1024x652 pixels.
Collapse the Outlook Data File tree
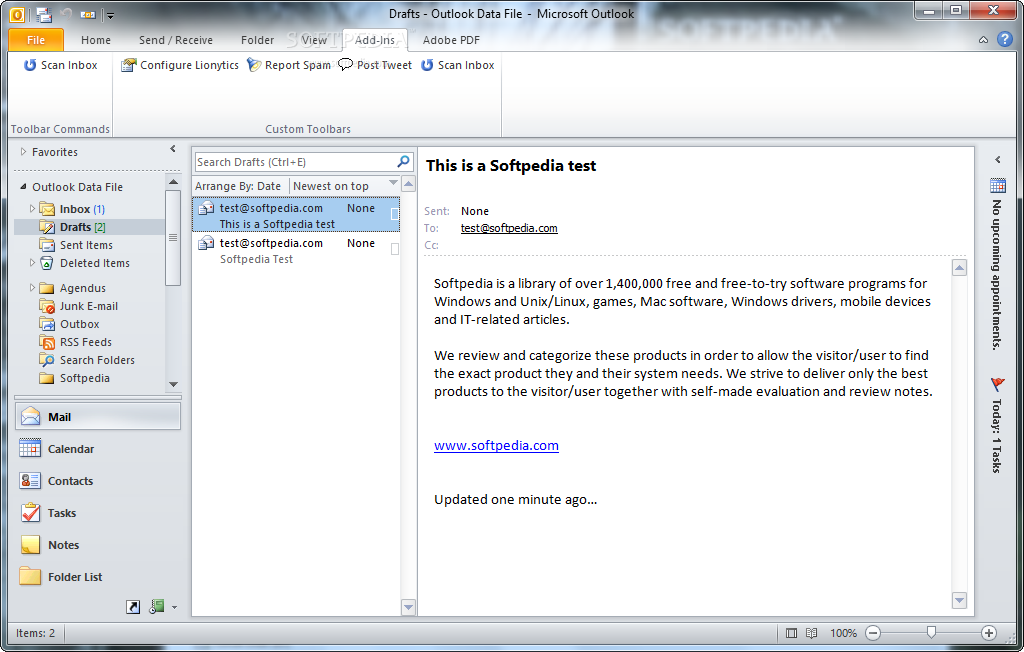click(24, 187)
